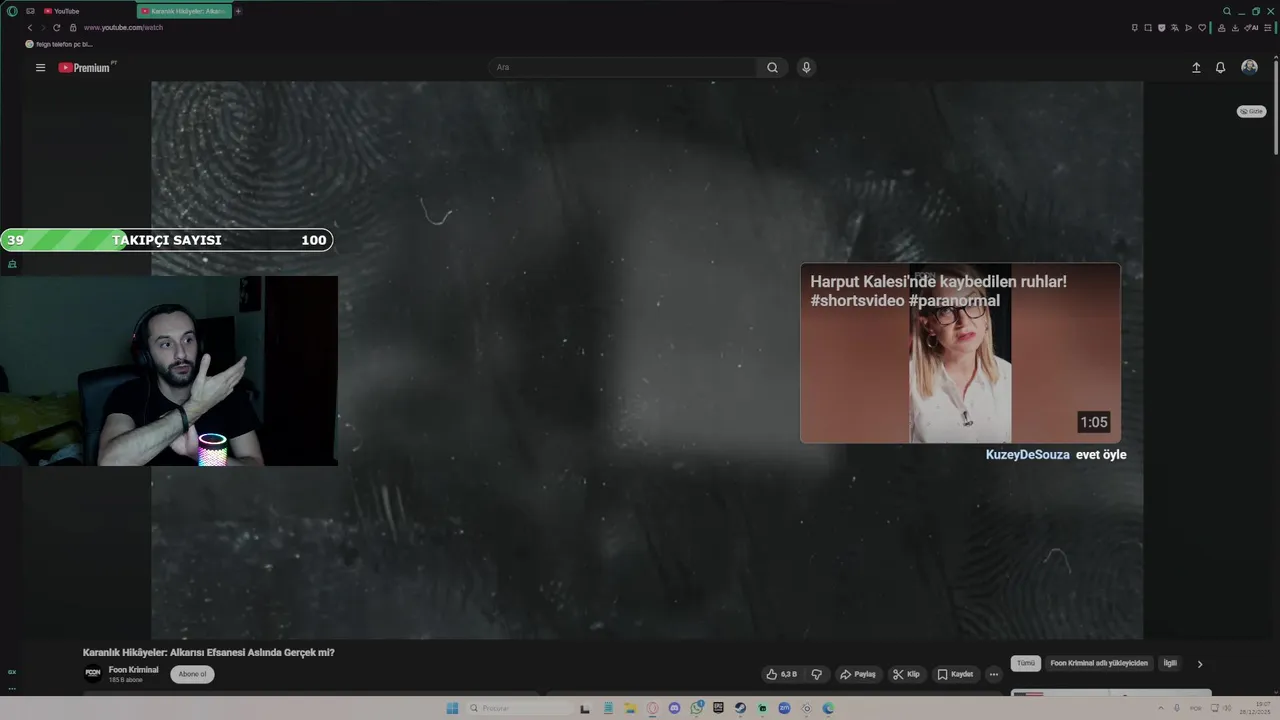Select the Tümü filter chip
Image resolution: width=1280 pixels, height=720 pixels.
coord(1026,663)
